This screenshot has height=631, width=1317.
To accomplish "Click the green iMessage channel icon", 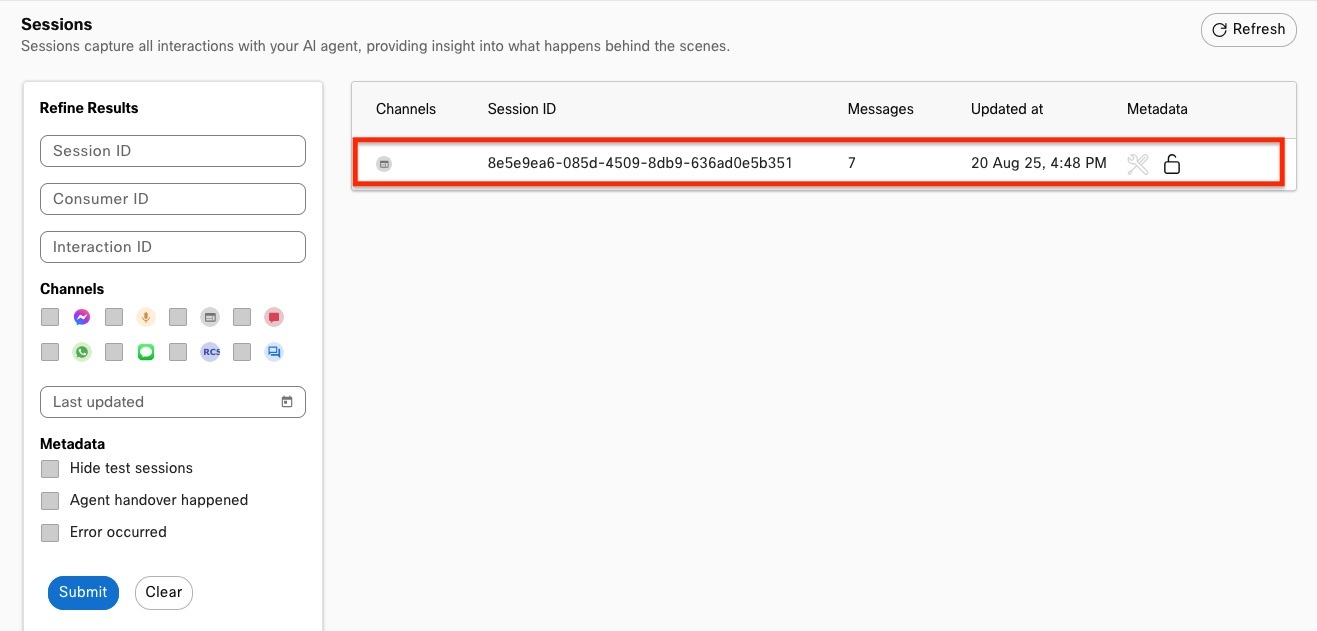I will [146, 352].
